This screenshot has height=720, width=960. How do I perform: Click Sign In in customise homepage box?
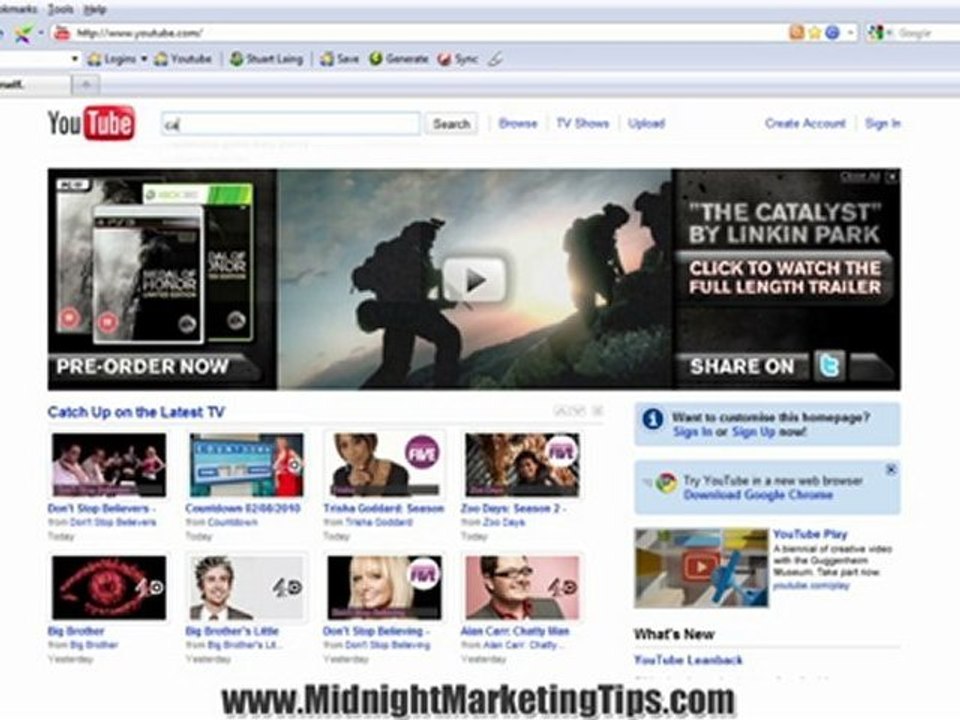[692, 432]
